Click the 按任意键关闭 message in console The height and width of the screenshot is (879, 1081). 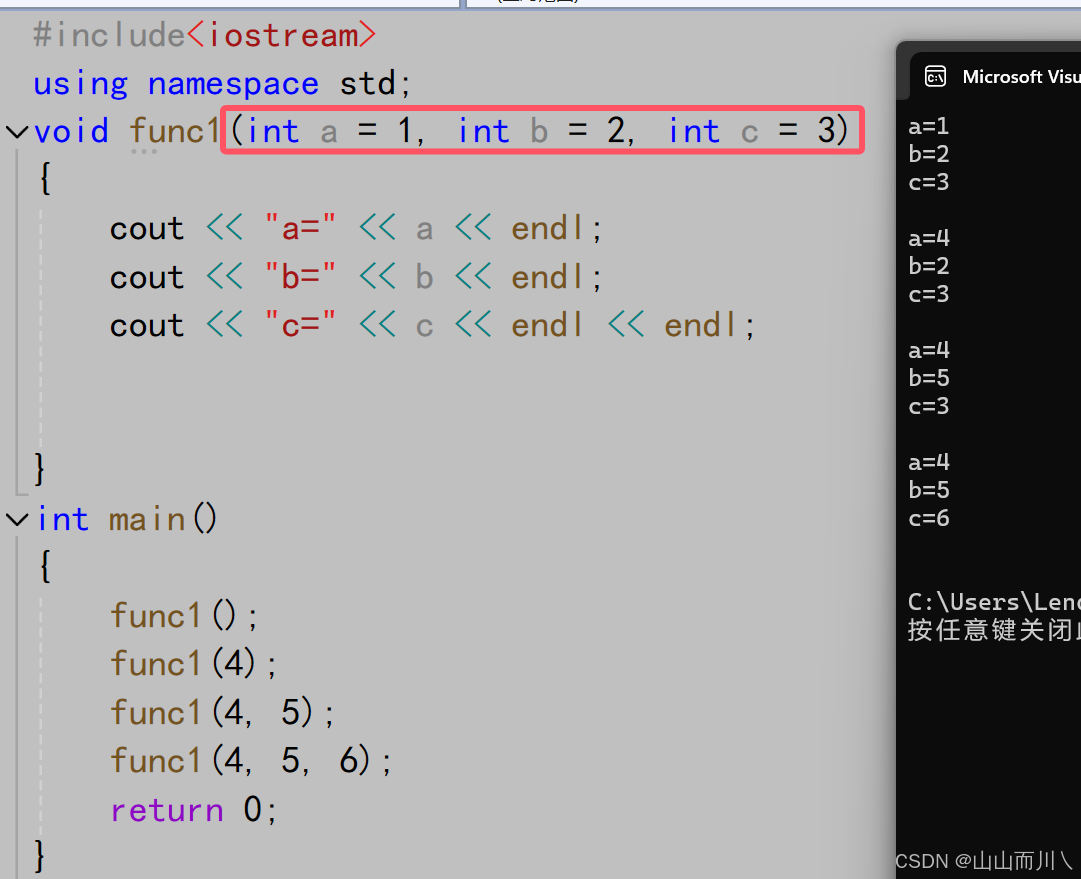point(994,629)
